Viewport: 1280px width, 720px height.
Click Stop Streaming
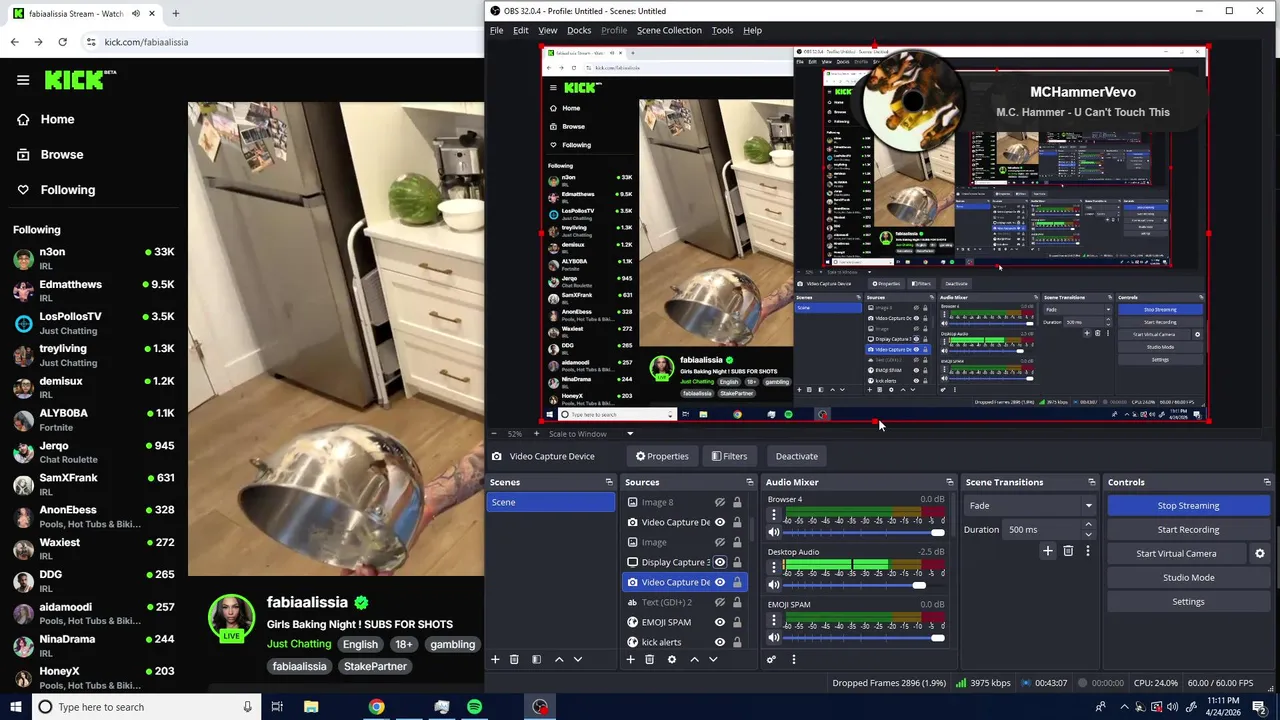pyautogui.click(x=1188, y=506)
